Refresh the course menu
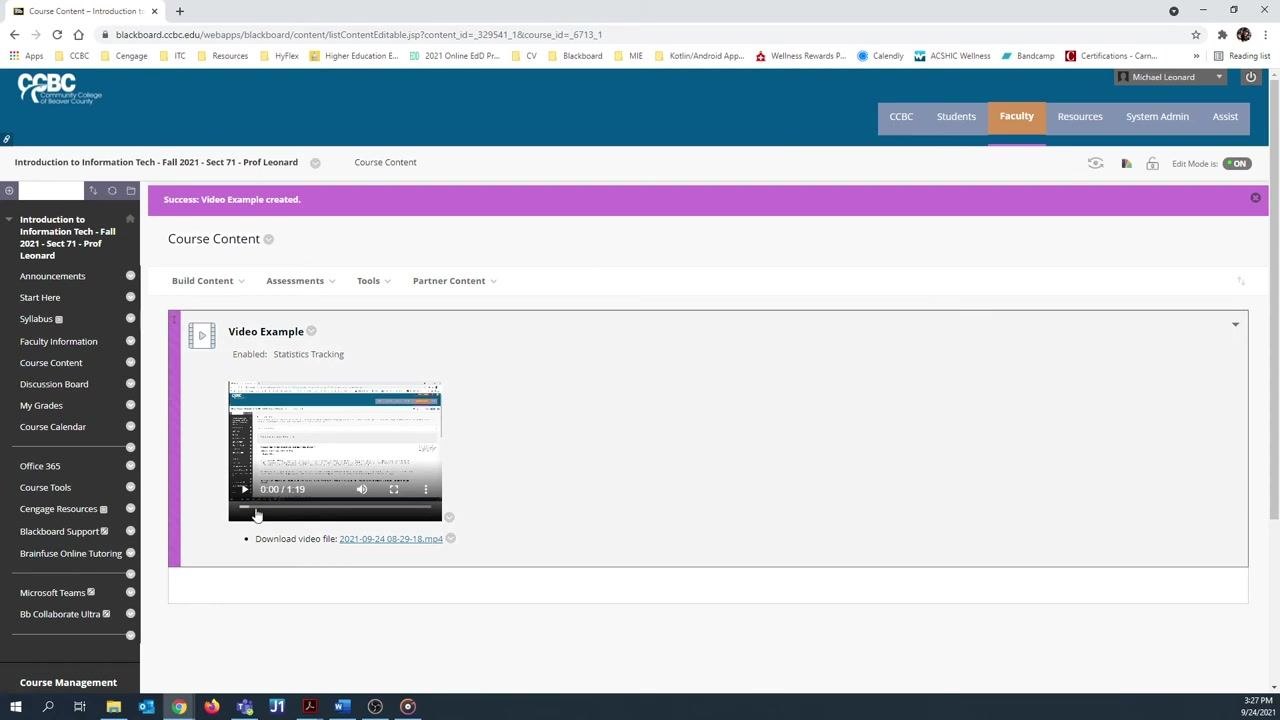The height and width of the screenshot is (720, 1280). pos(112,190)
